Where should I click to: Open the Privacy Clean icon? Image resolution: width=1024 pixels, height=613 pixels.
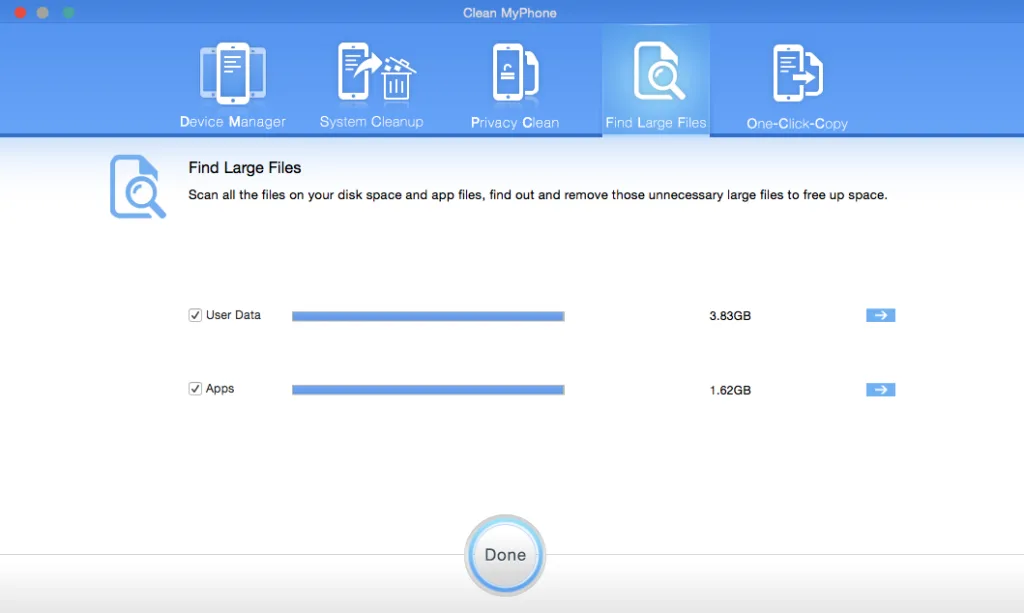(515, 72)
